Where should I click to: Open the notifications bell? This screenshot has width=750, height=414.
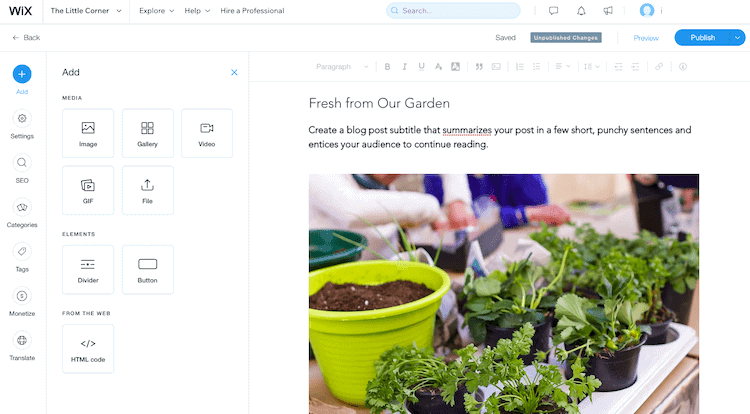click(581, 11)
